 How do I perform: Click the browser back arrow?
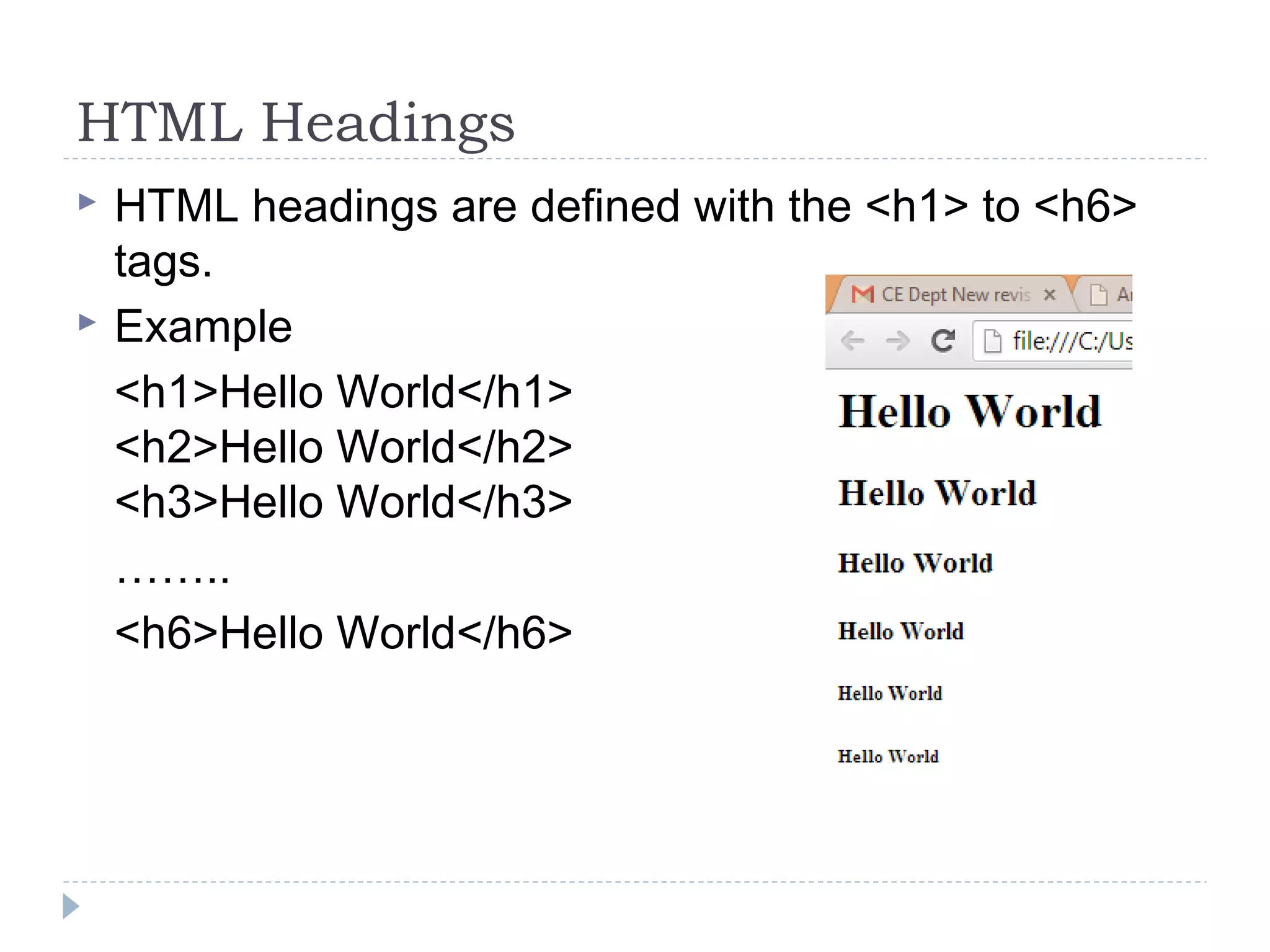point(853,341)
